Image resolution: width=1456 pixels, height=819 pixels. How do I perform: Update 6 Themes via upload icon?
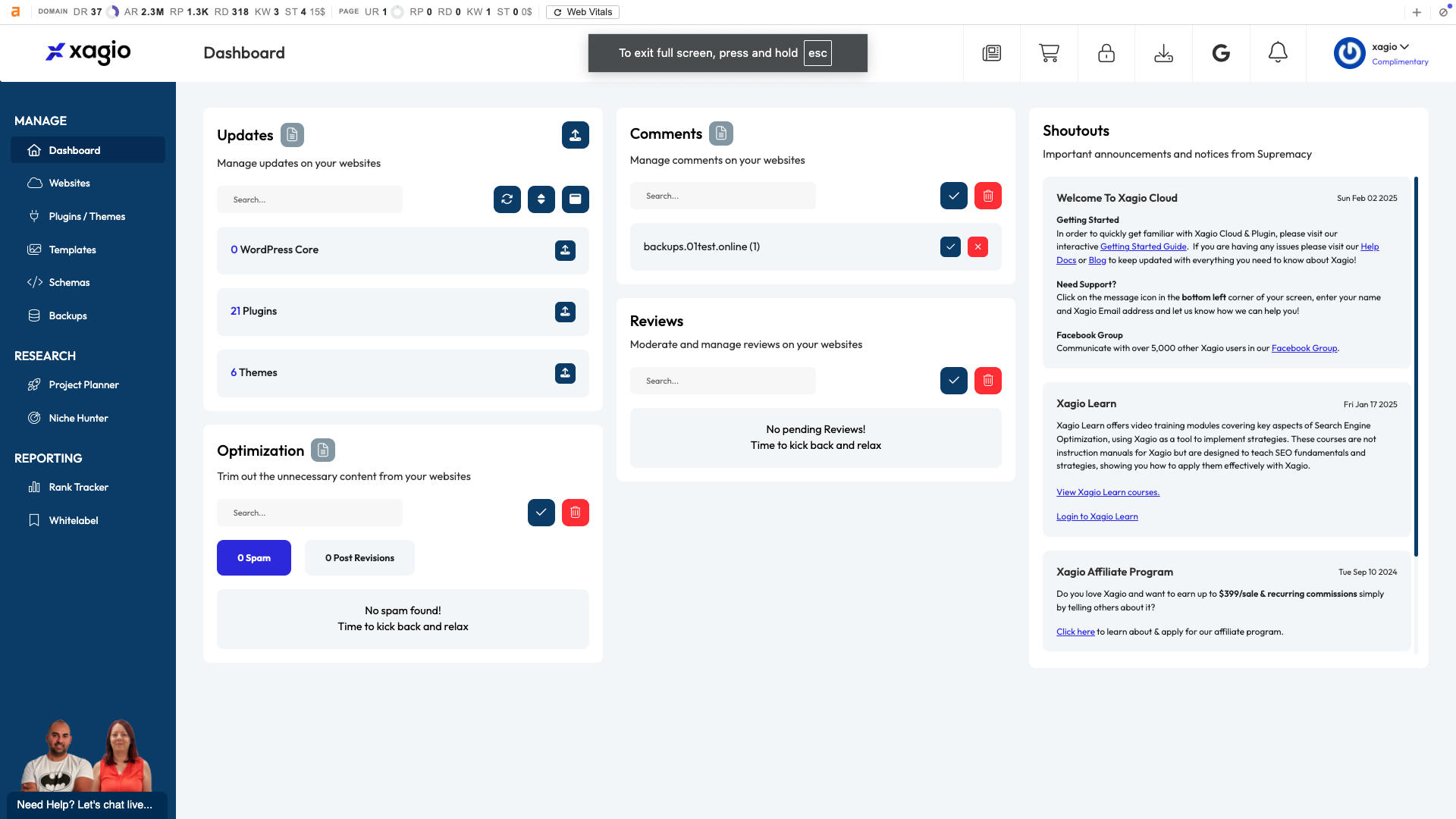[565, 373]
